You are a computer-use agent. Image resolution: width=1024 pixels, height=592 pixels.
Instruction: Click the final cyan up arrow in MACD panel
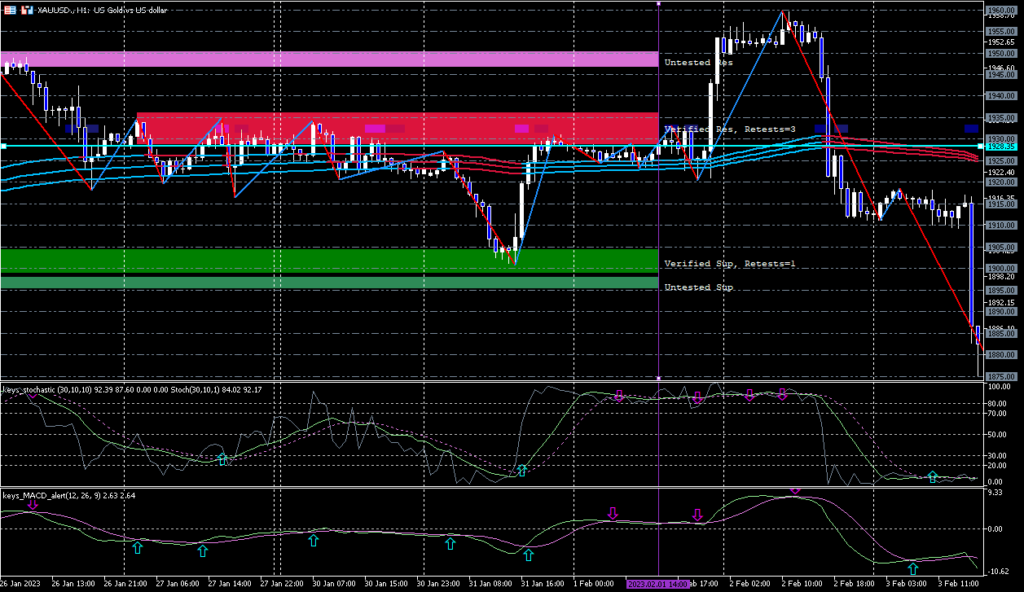912,568
